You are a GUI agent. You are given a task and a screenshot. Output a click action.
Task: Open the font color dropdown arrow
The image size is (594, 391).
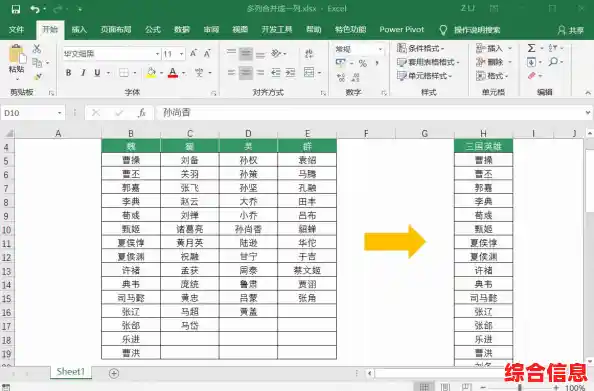[183, 73]
